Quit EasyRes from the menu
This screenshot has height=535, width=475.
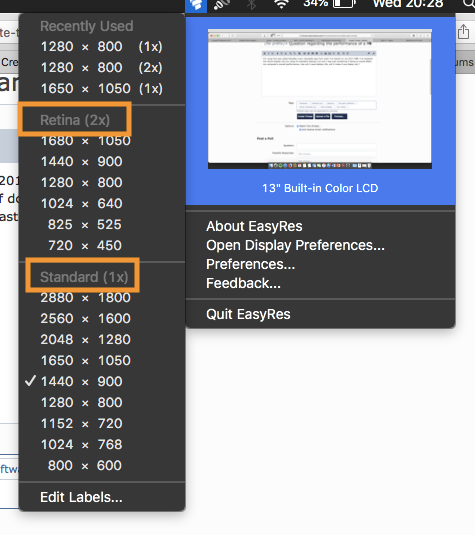click(x=320, y=314)
